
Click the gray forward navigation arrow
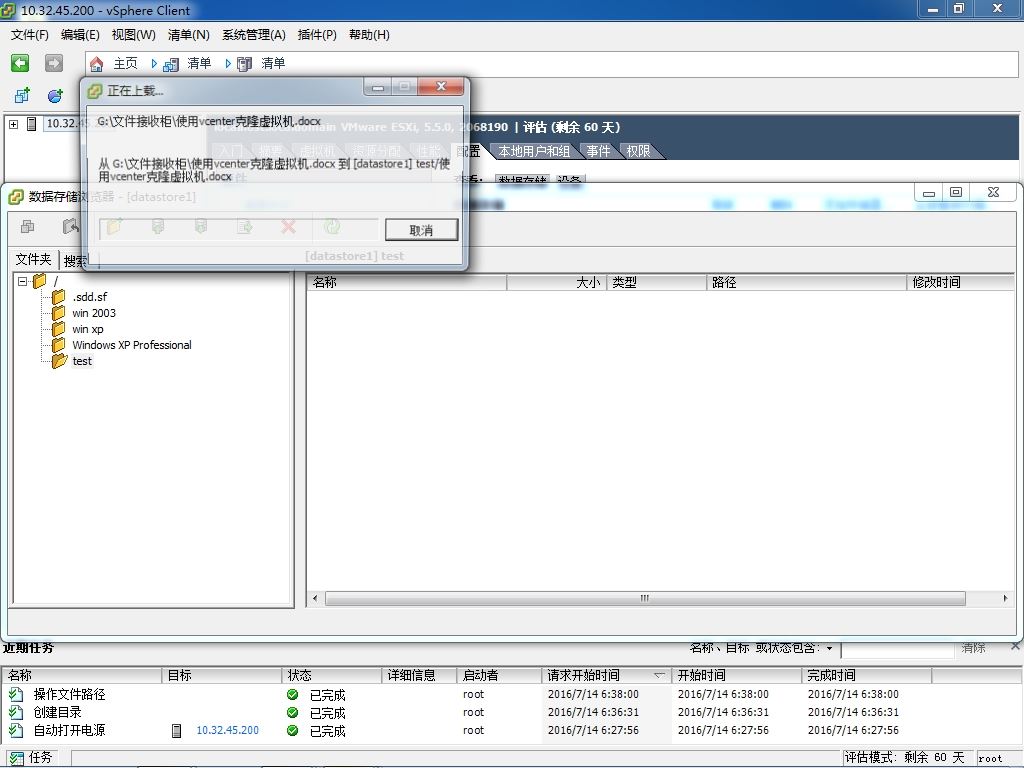[54, 63]
